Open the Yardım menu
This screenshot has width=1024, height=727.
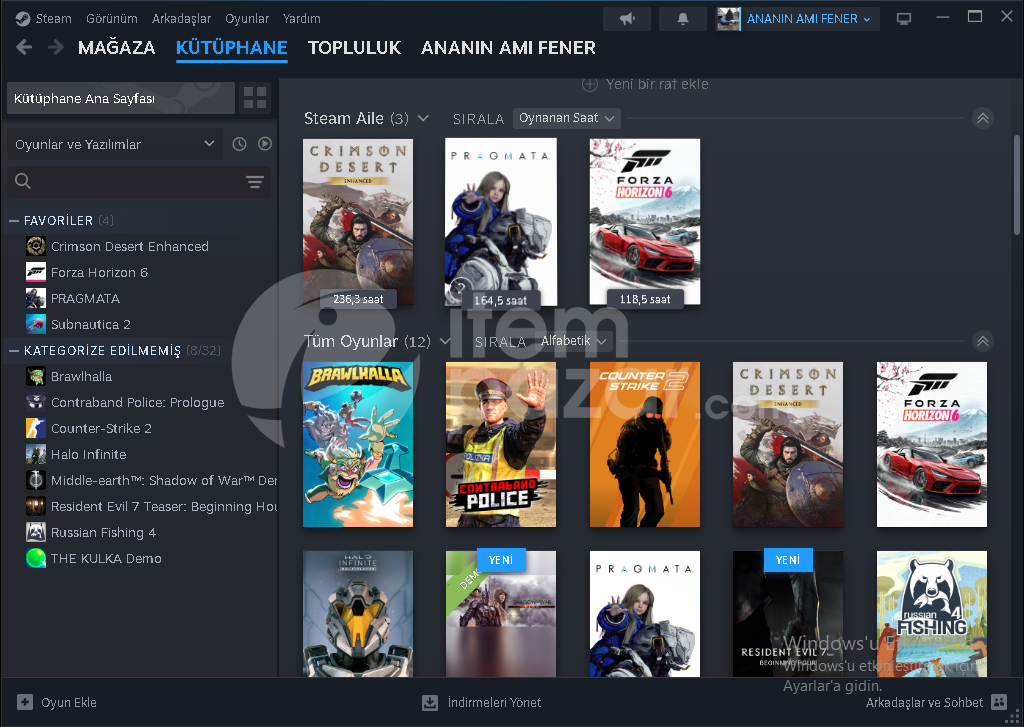coord(302,18)
